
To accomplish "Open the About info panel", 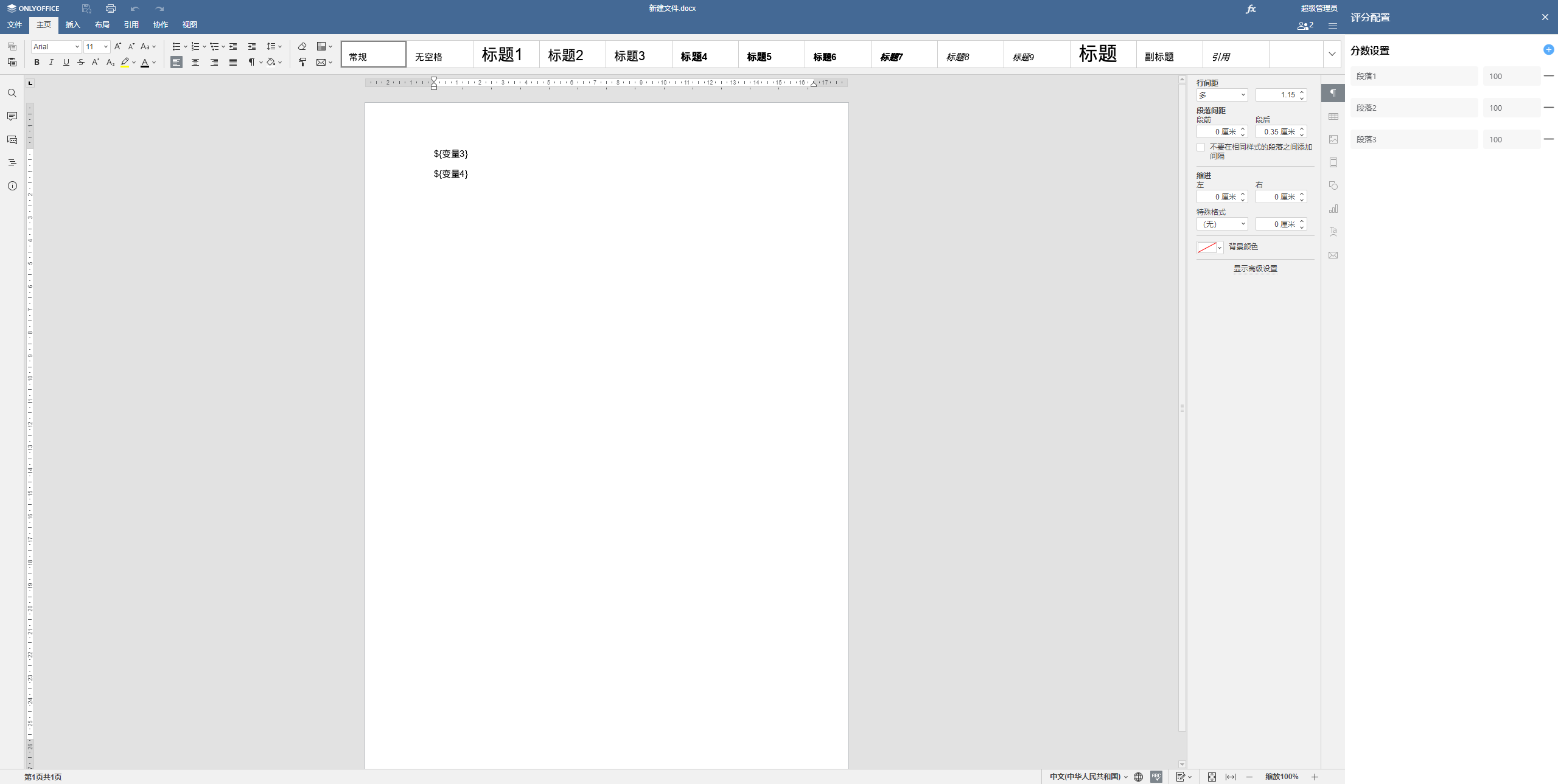I will [12, 186].
